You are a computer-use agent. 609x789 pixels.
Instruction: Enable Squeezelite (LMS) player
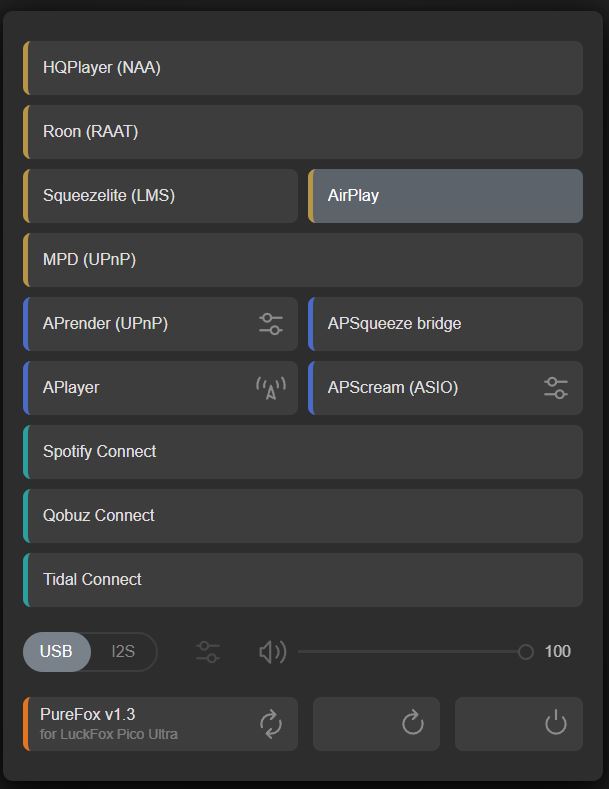tap(160, 196)
